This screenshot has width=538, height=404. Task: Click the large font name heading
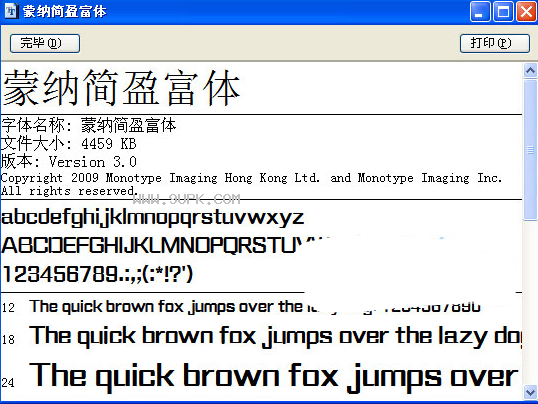(121, 88)
